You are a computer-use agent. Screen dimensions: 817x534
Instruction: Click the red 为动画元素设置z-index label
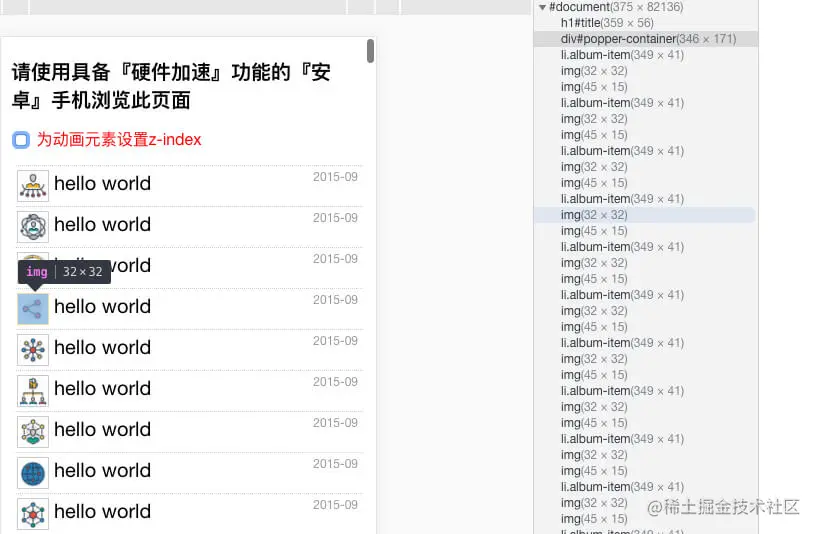[x=119, y=140]
